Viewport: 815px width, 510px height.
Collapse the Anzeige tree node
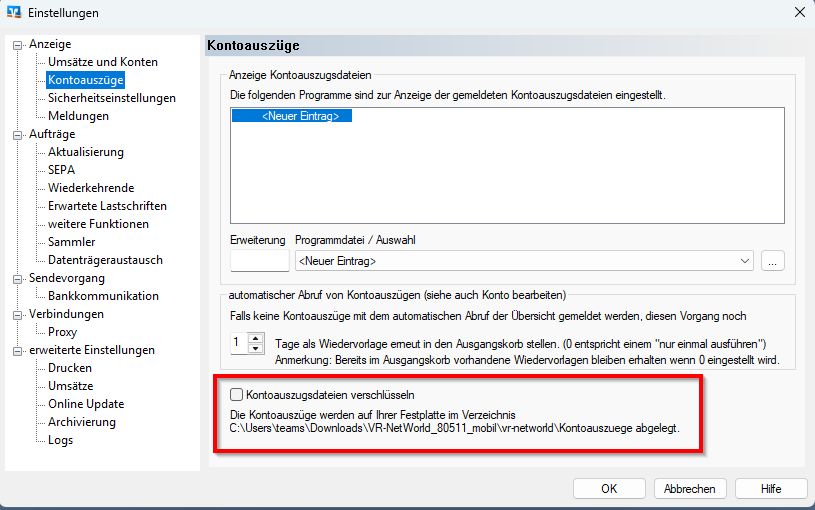click(x=18, y=45)
